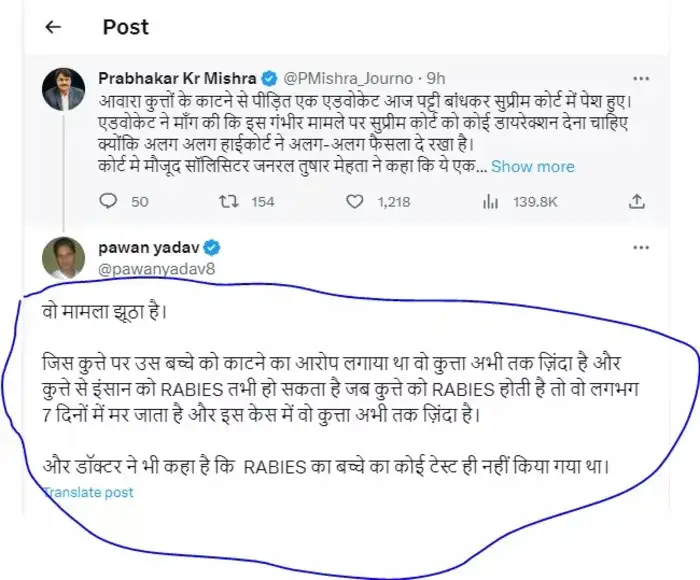Screen dimensions: 700x580
Task: Share Prabhakar's post via upload icon
Action: 637,202
